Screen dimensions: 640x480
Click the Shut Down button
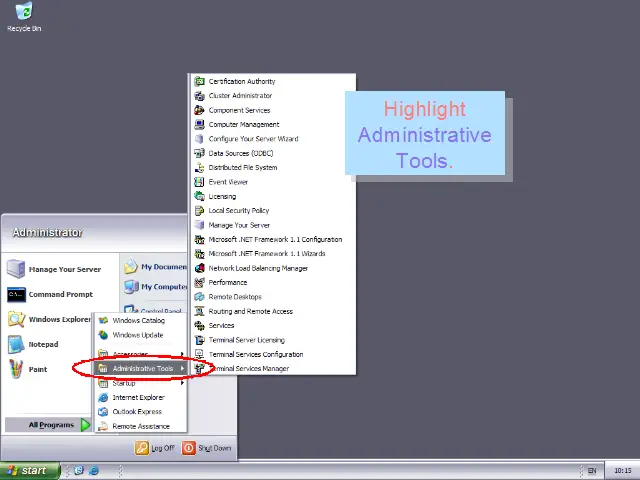click(x=189, y=448)
